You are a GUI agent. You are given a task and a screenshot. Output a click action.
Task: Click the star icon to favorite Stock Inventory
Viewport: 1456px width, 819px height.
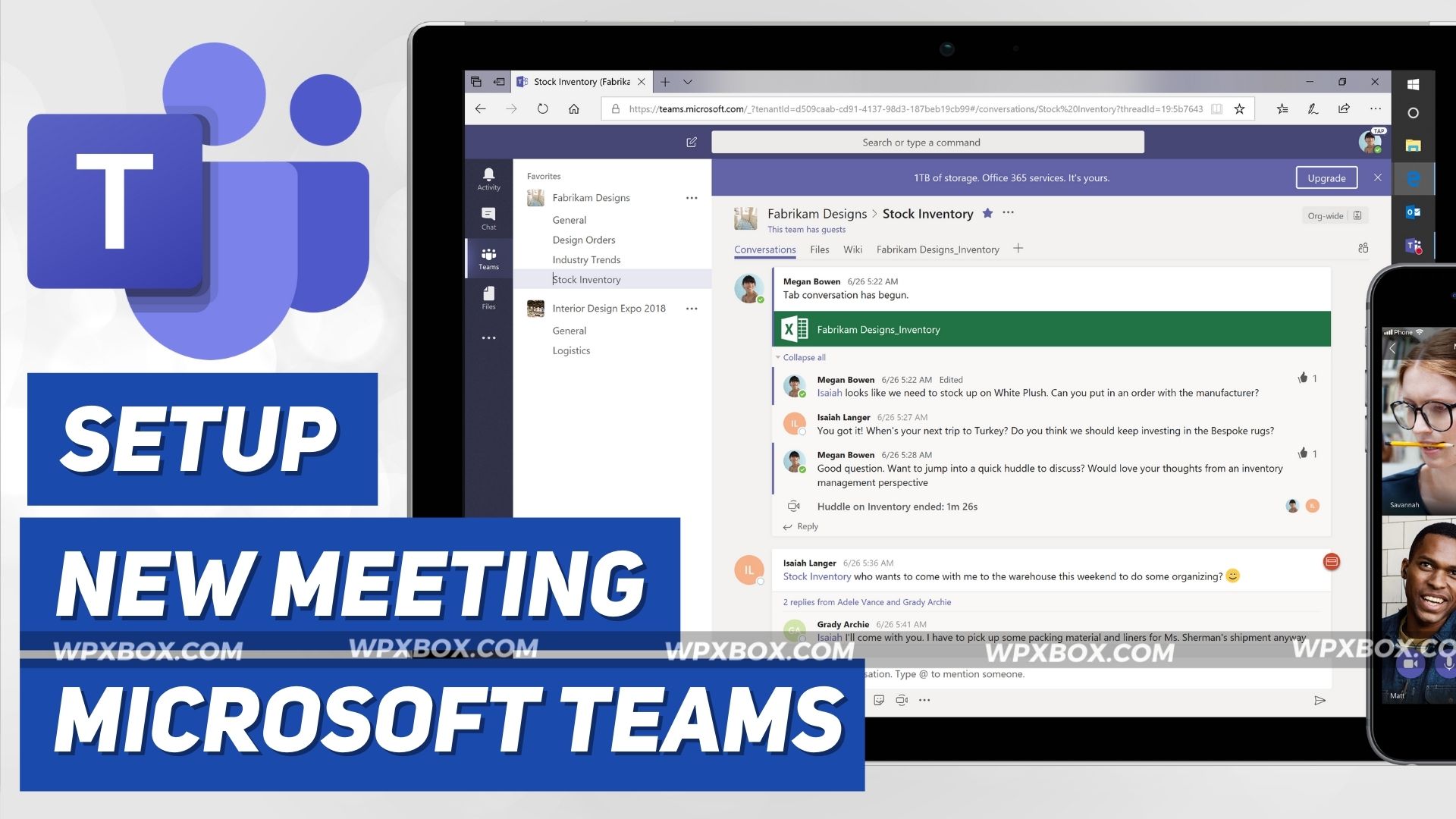tap(989, 213)
